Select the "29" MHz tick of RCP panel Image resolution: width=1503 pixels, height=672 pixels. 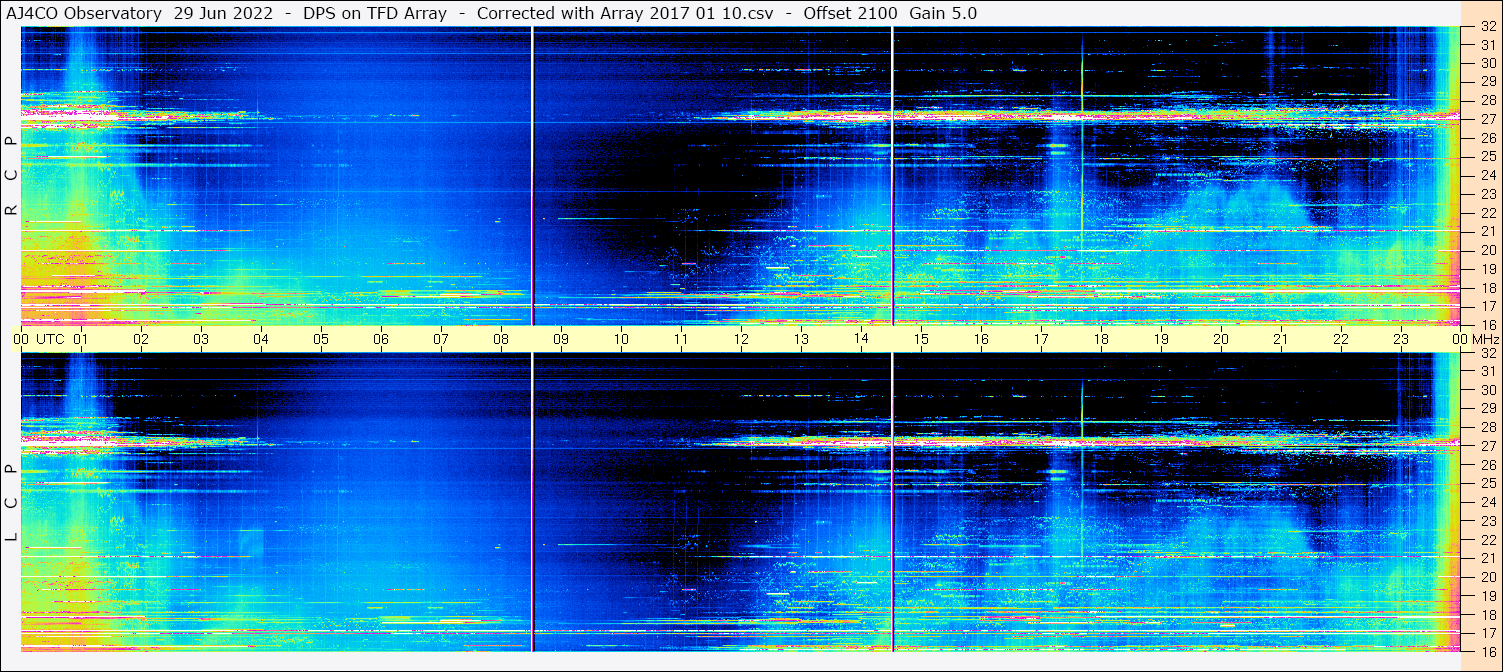(x=1487, y=82)
